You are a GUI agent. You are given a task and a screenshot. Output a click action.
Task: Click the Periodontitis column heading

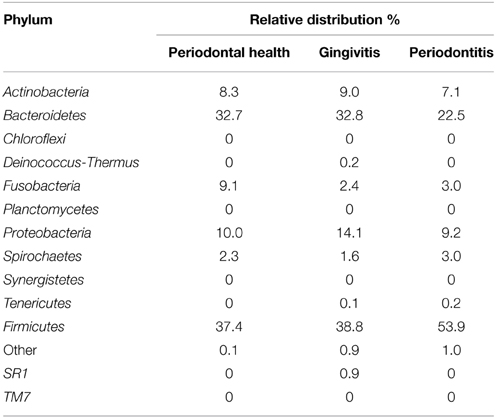(451, 52)
